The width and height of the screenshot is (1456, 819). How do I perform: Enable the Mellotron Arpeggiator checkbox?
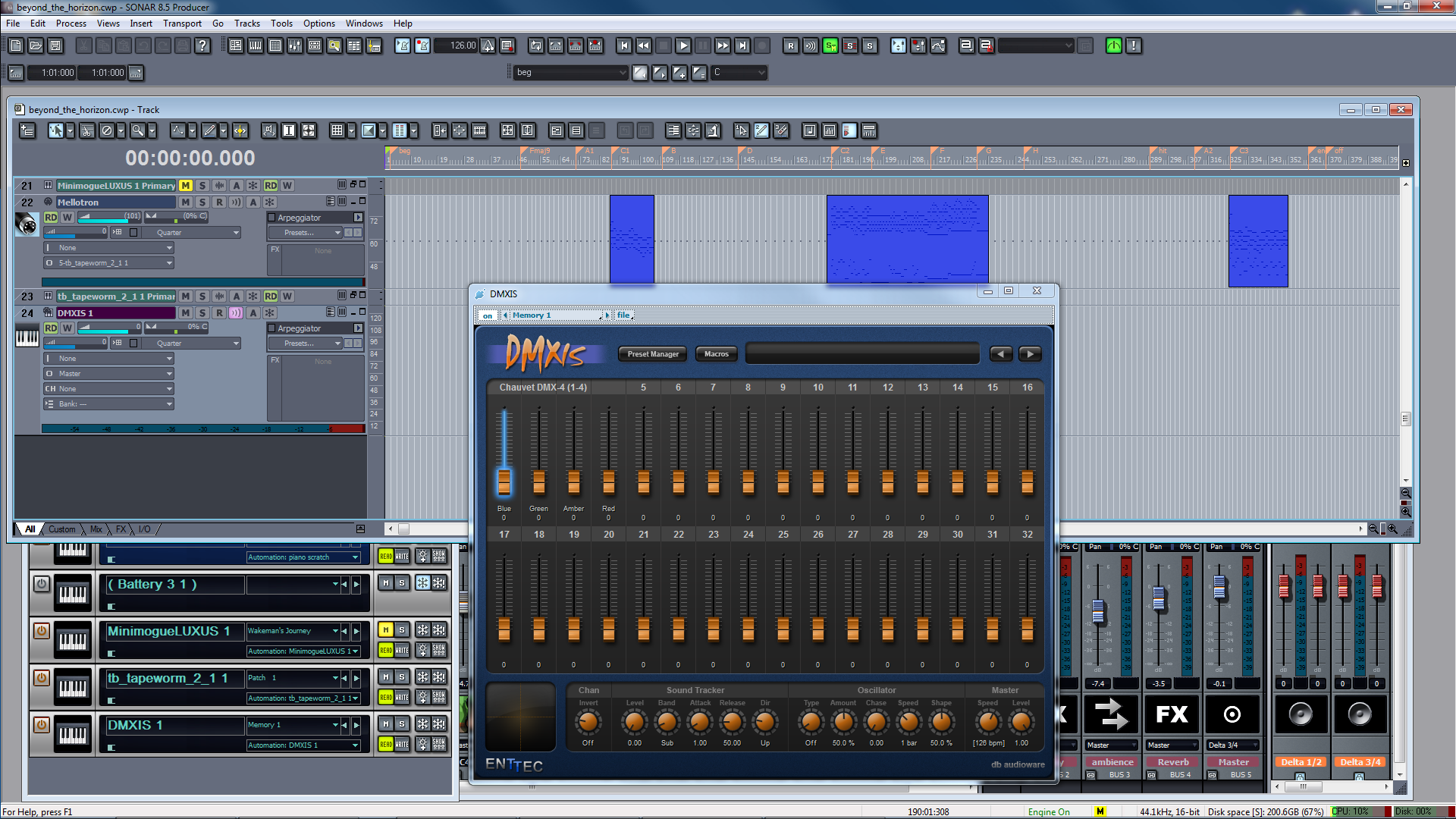271,218
